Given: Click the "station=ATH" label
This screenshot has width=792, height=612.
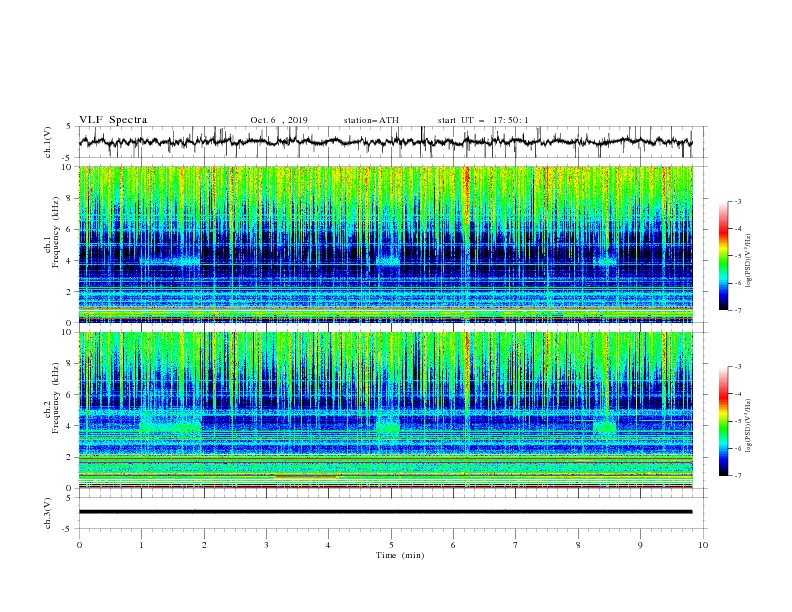Looking at the screenshot, I should (x=371, y=120).
